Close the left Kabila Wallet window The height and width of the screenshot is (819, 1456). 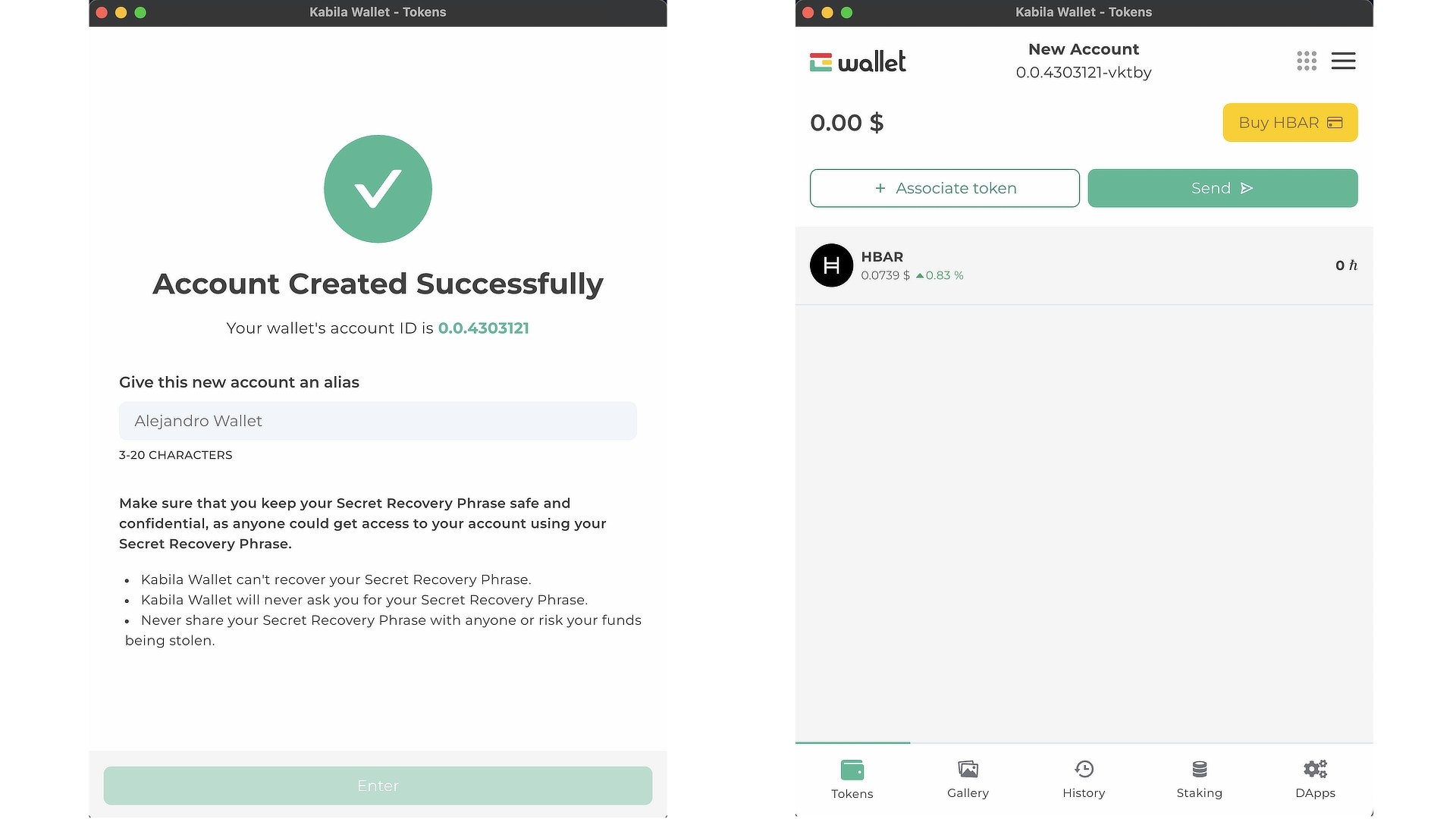pos(102,12)
